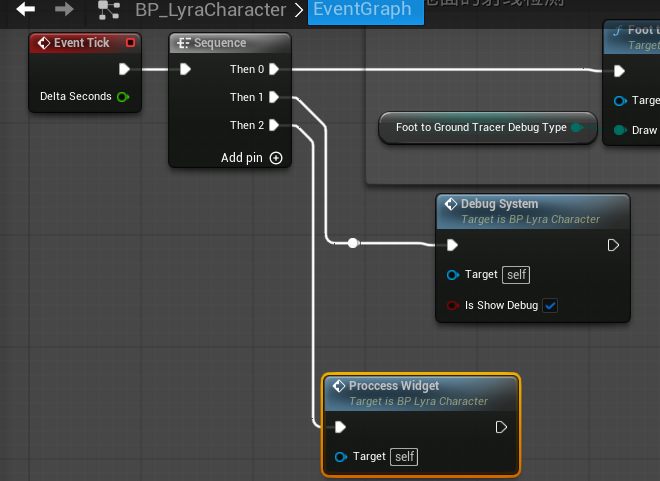This screenshot has width=660, height=481.
Task: Click the Then 0 execution pin
Action: (x=274, y=69)
